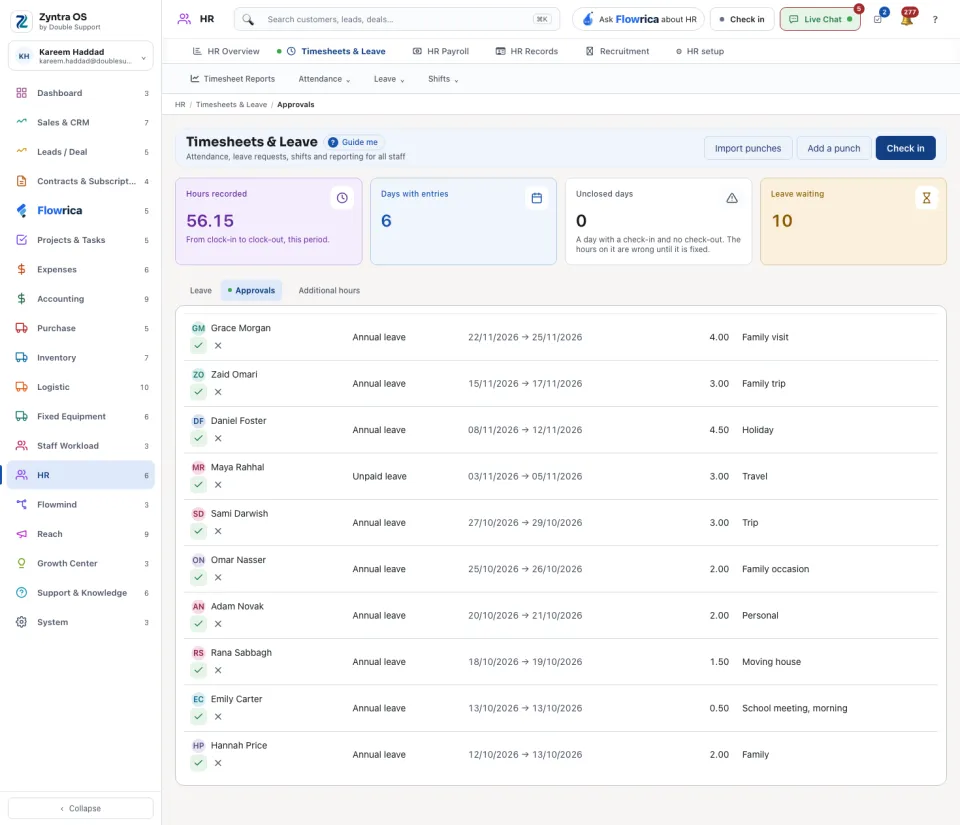Screen dimensions: 960x825
Task: Approve Daniel Foster's leave request checkmark
Action: 198,438
